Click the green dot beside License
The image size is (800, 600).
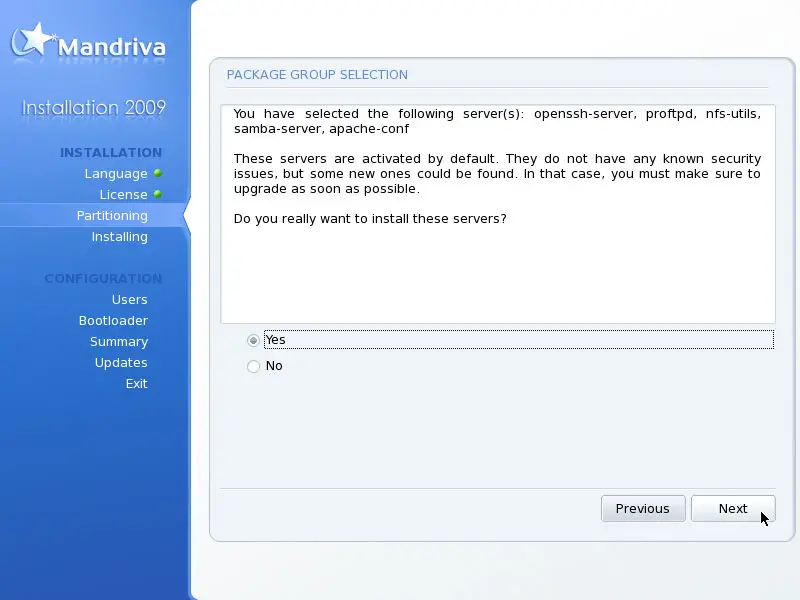tap(158, 194)
